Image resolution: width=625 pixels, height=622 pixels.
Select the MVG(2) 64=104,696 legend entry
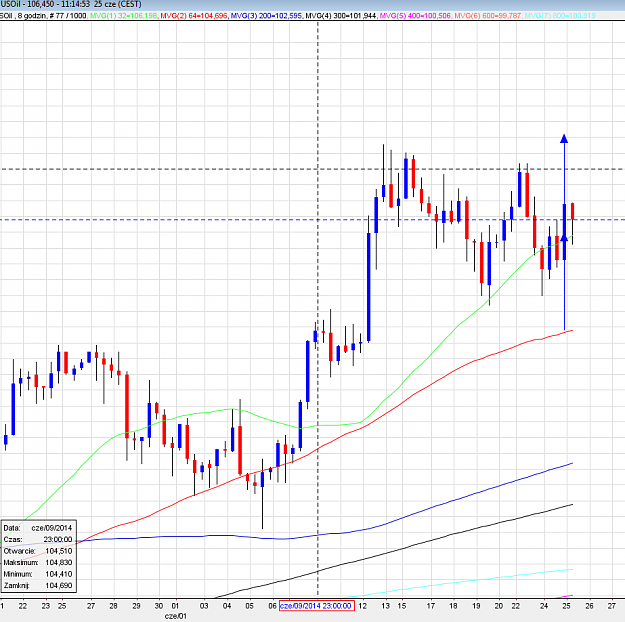tap(194, 16)
